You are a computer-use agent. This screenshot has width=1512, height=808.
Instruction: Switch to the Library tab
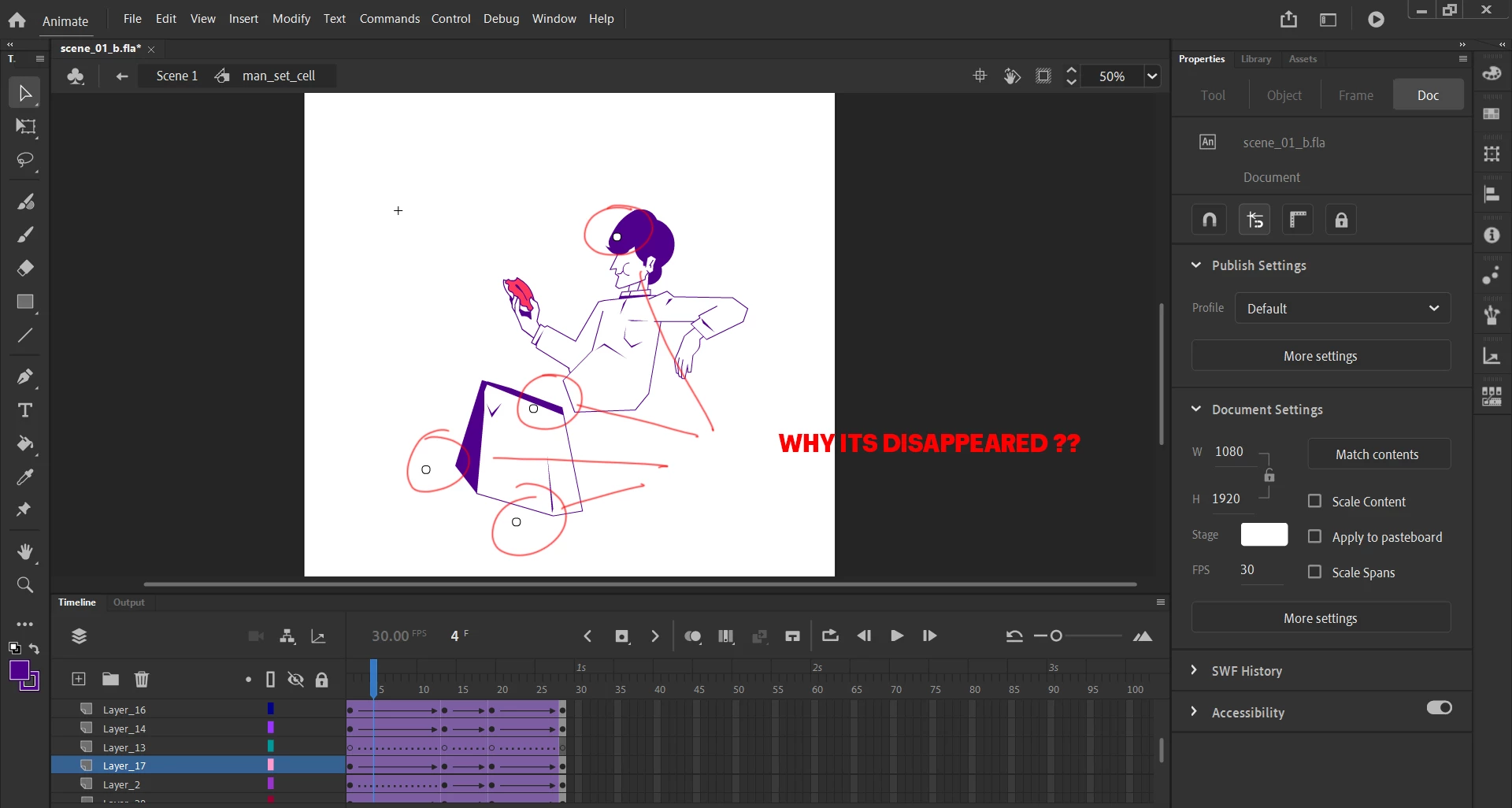(x=1255, y=59)
